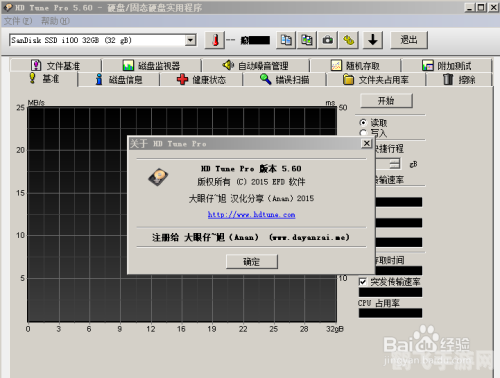Click the copy screenshot to clipboard icon
Image resolution: width=500 pixels, height=378 pixels.
(x=307, y=40)
